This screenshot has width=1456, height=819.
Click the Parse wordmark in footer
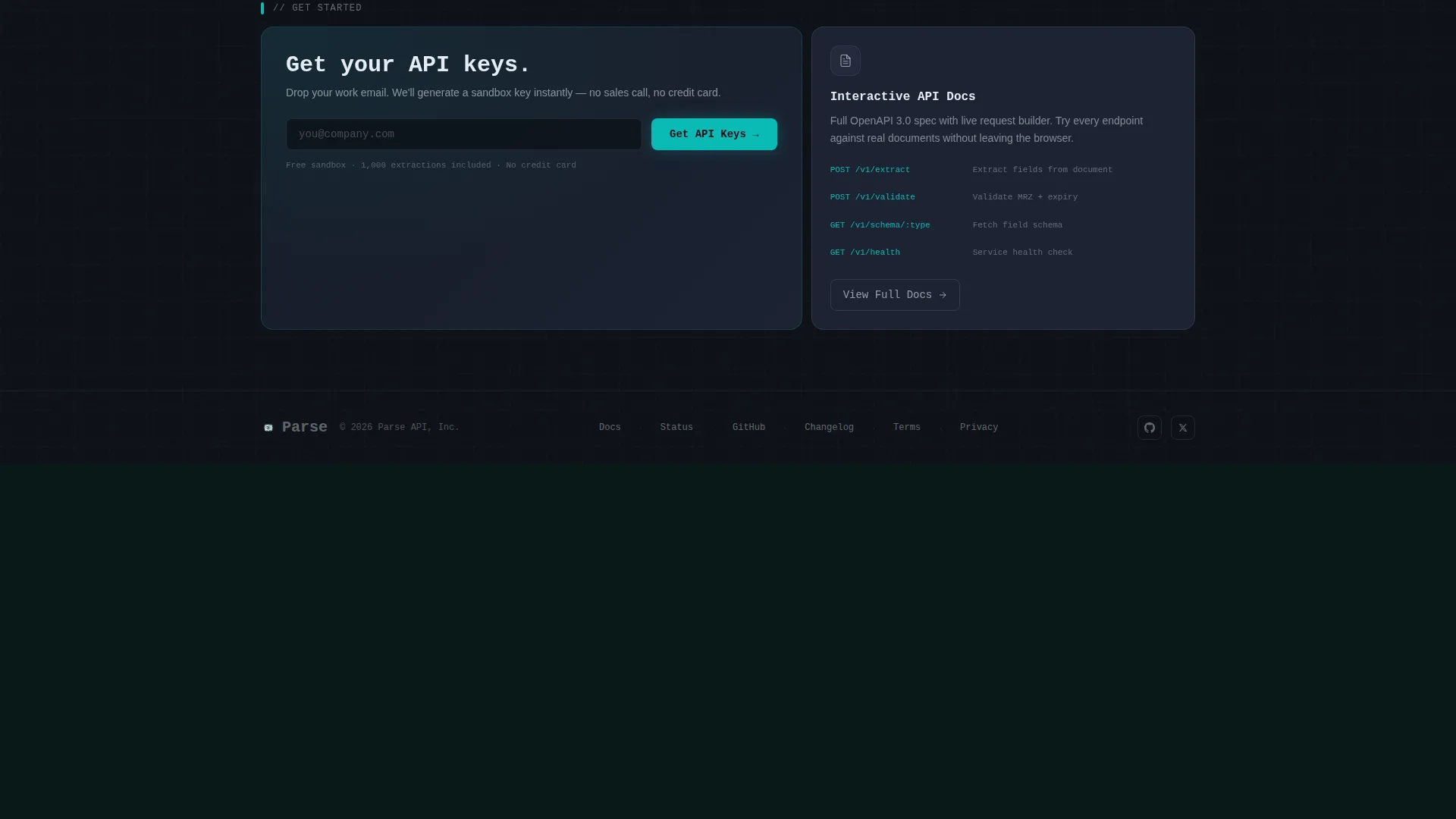tap(305, 428)
